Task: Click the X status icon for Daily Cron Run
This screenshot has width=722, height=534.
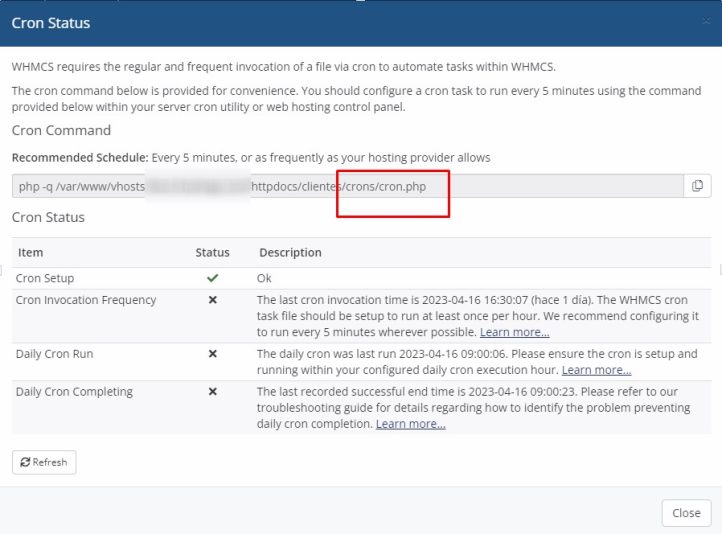Action: 212,354
